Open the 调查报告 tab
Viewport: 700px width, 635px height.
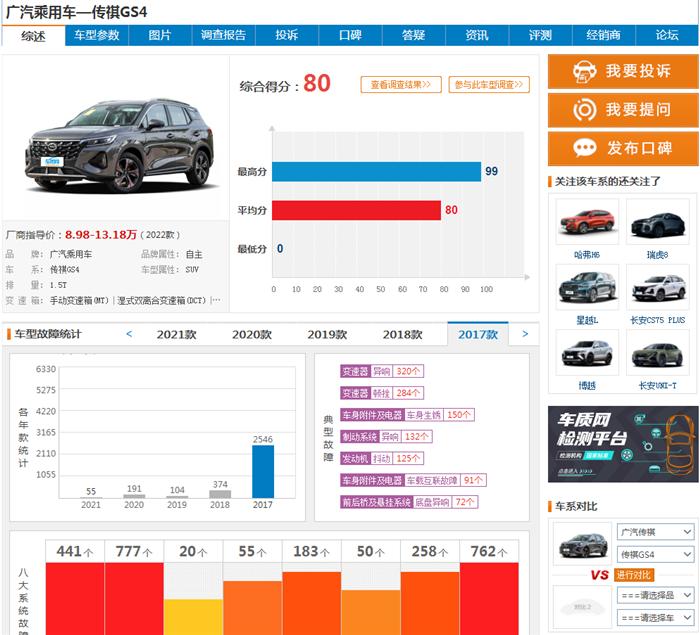click(224, 35)
